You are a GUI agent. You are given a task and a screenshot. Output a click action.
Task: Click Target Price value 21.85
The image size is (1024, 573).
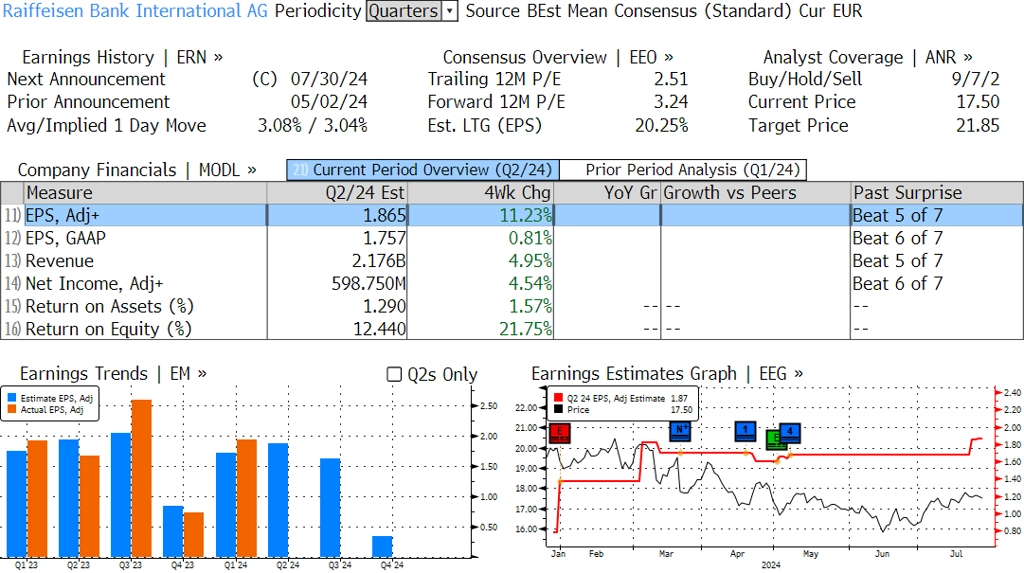pos(978,125)
